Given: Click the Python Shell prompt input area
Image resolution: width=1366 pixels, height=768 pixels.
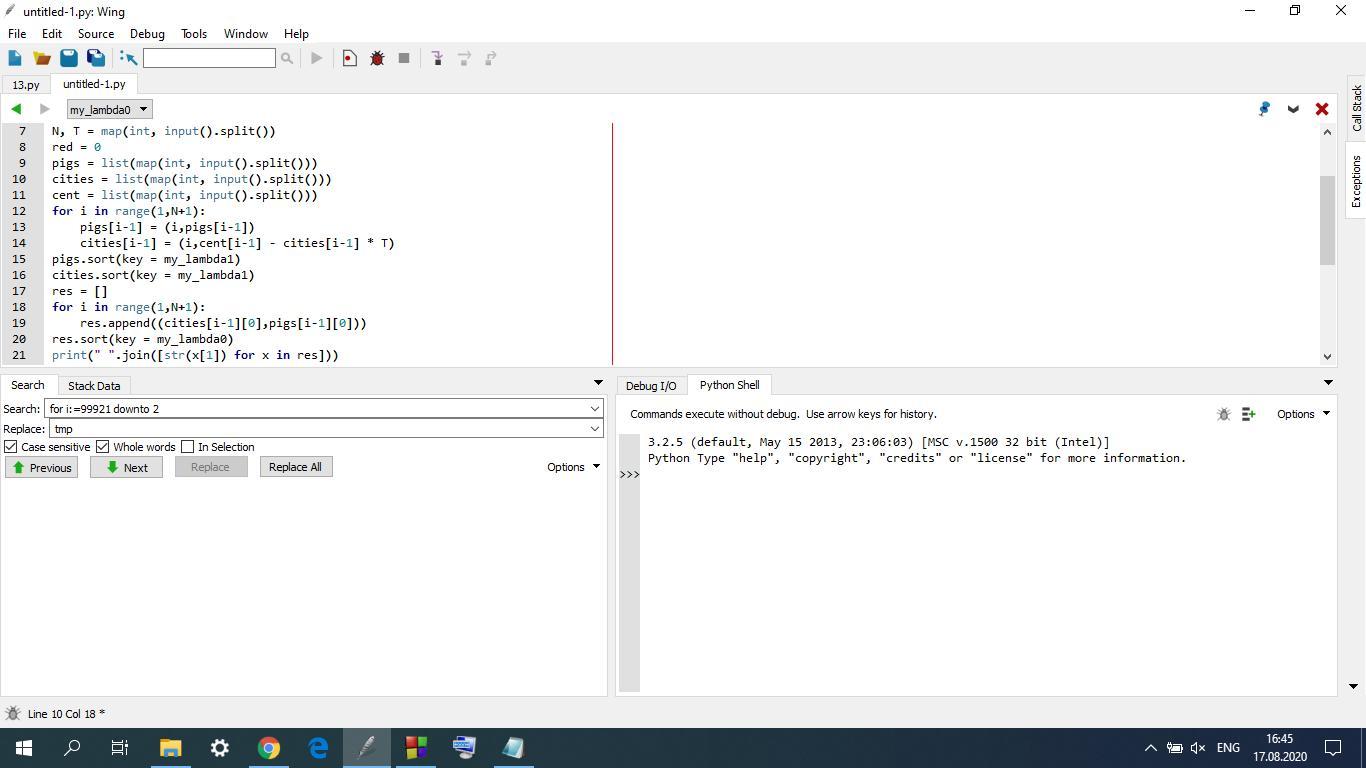Looking at the screenshot, I should (x=987, y=475).
